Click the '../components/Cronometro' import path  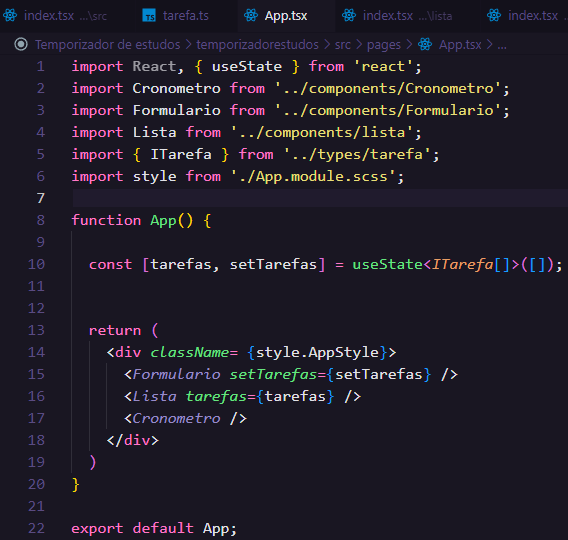(x=388, y=89)
